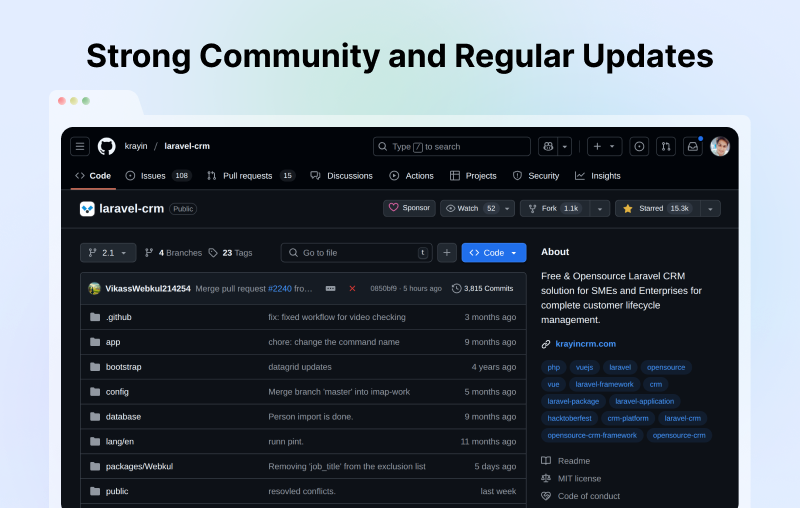Screen dimensions: 800x508
Task: Open the create new plus dropdown in the header
Action: [604, 146]
